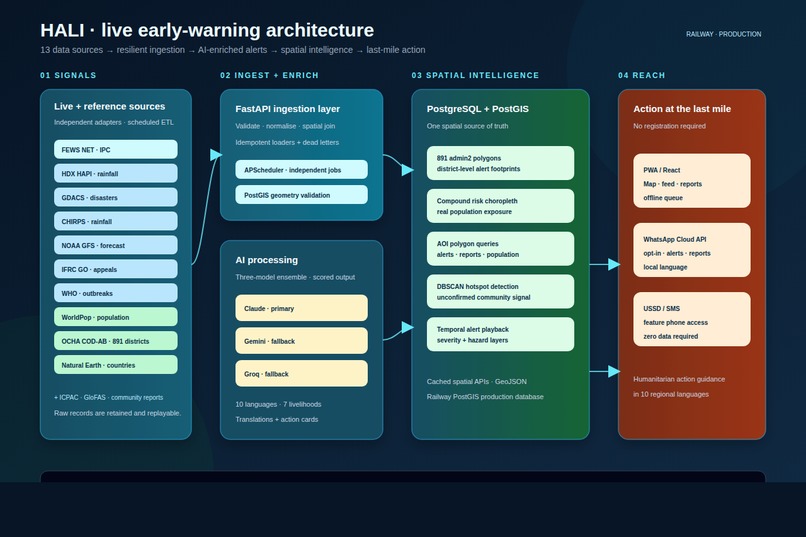
Task: Click the WHO · outbreaks chip
Action: point(116,293)
